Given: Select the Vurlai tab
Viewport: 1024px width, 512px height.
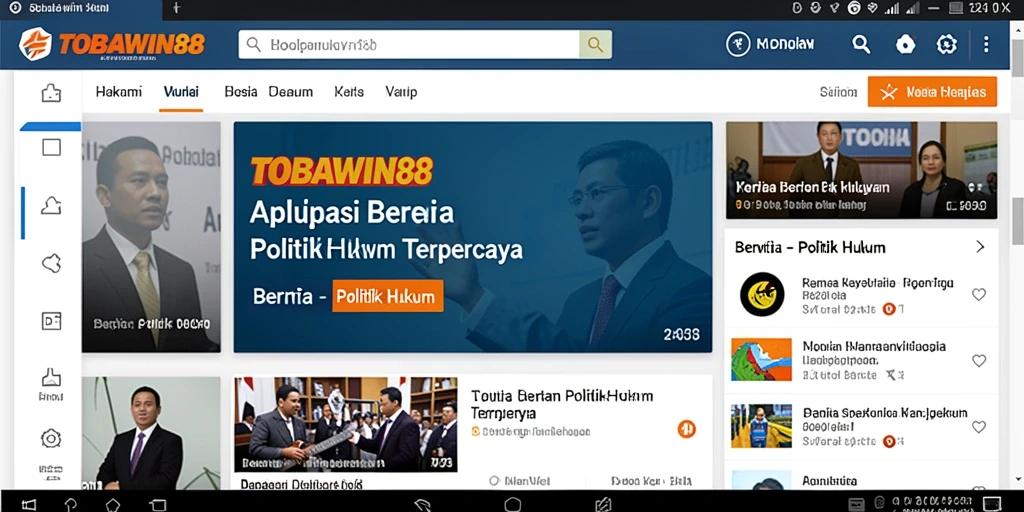Looking at the screenshot, I should coord(181,92).
